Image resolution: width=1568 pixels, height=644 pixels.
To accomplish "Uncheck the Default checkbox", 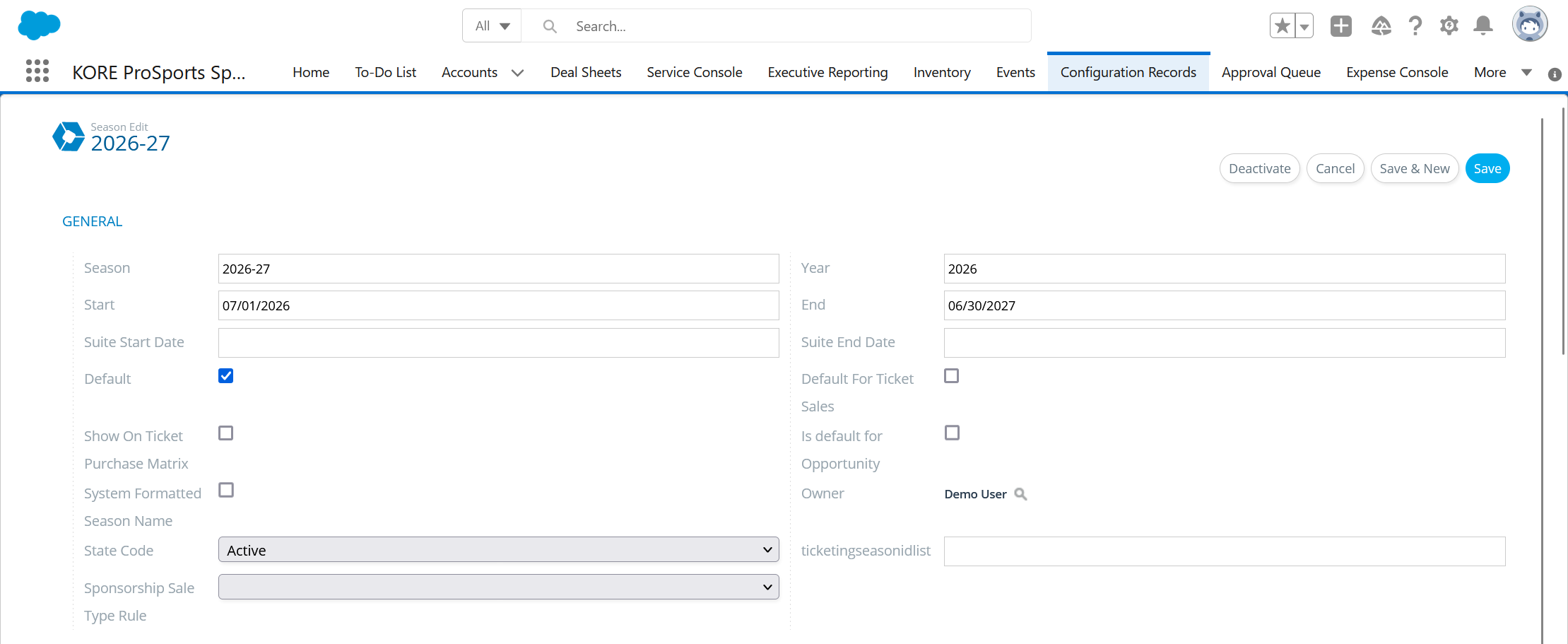I will [x=225, y=376].
